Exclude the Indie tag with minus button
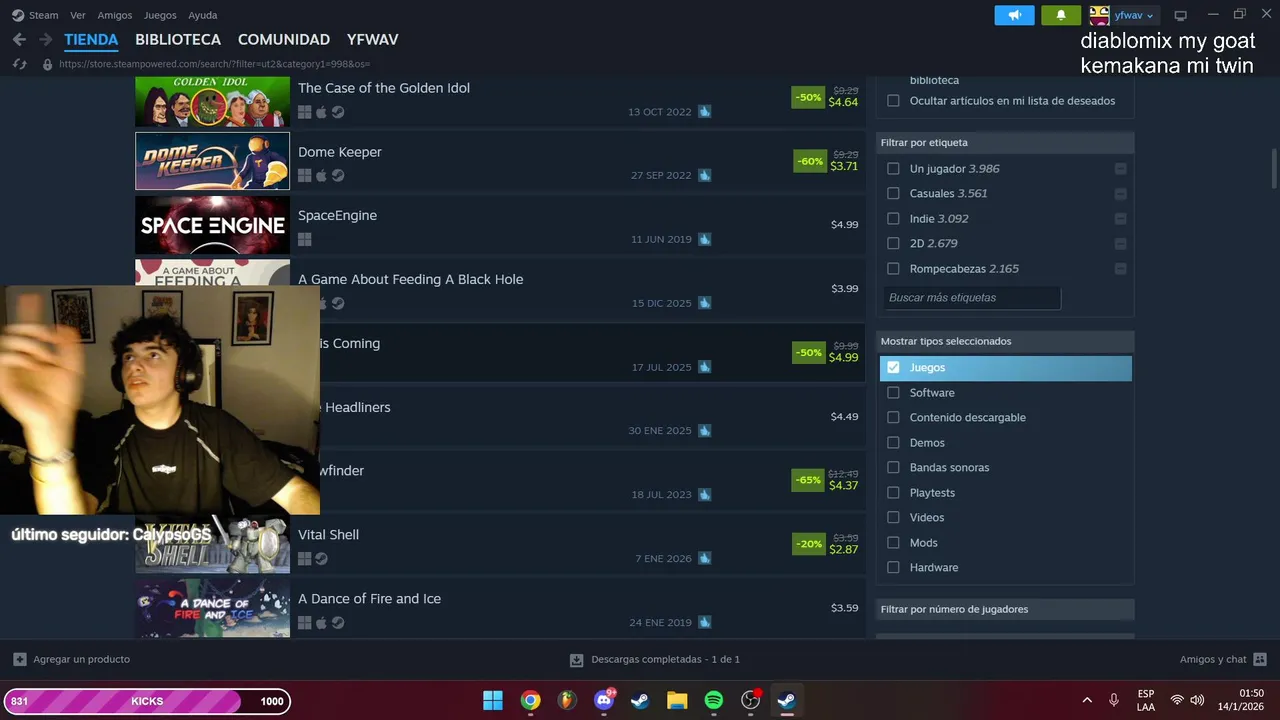 (x=1120, y=219)
